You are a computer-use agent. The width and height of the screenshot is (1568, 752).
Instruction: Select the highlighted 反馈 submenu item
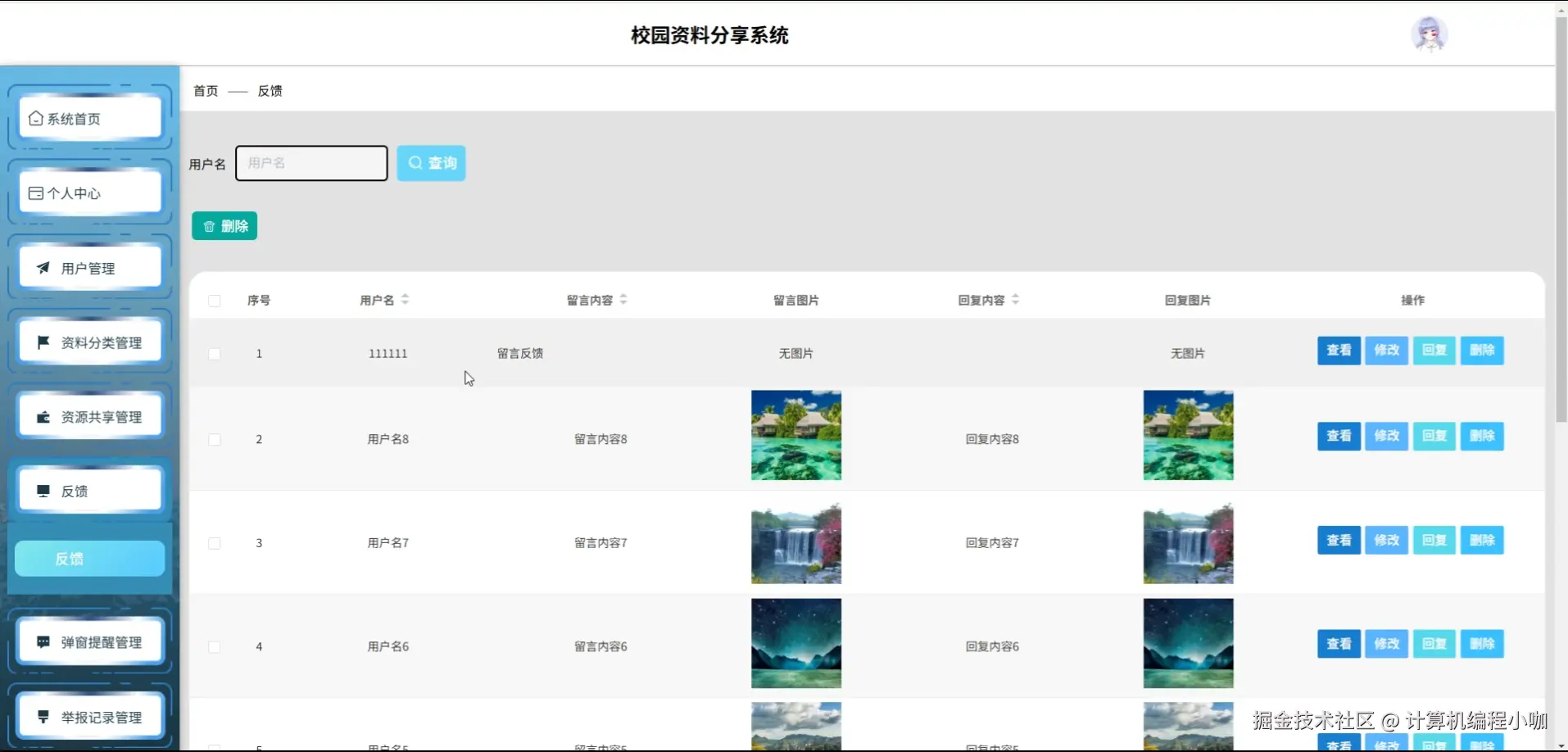(90, 559)
